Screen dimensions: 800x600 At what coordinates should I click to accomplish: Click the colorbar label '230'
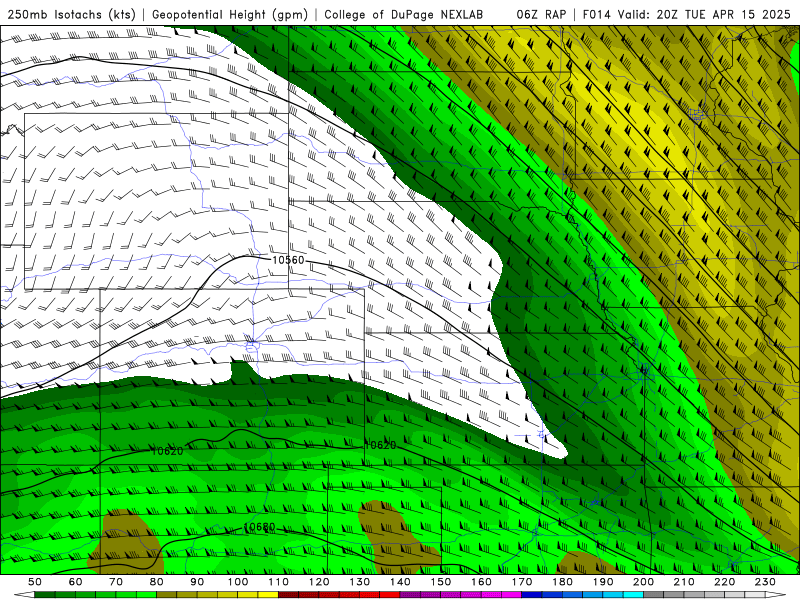click(765, 582)
